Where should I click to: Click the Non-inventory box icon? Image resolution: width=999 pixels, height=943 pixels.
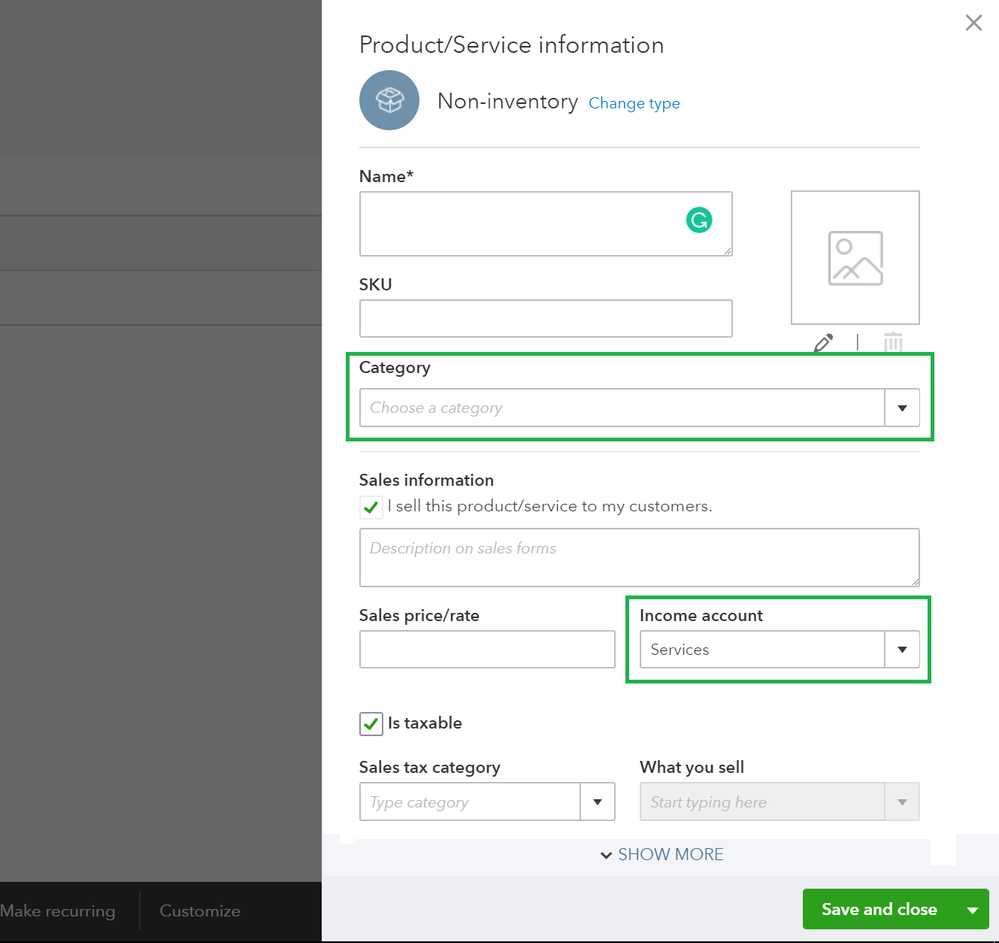pos(389,100)
